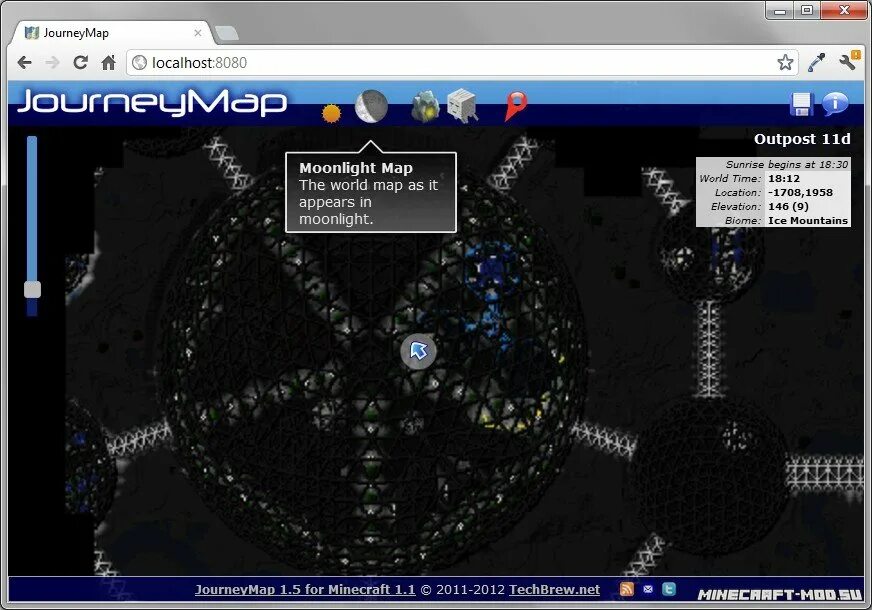
Task: Reload the page with the refresh icon
Action: point(81,62)
